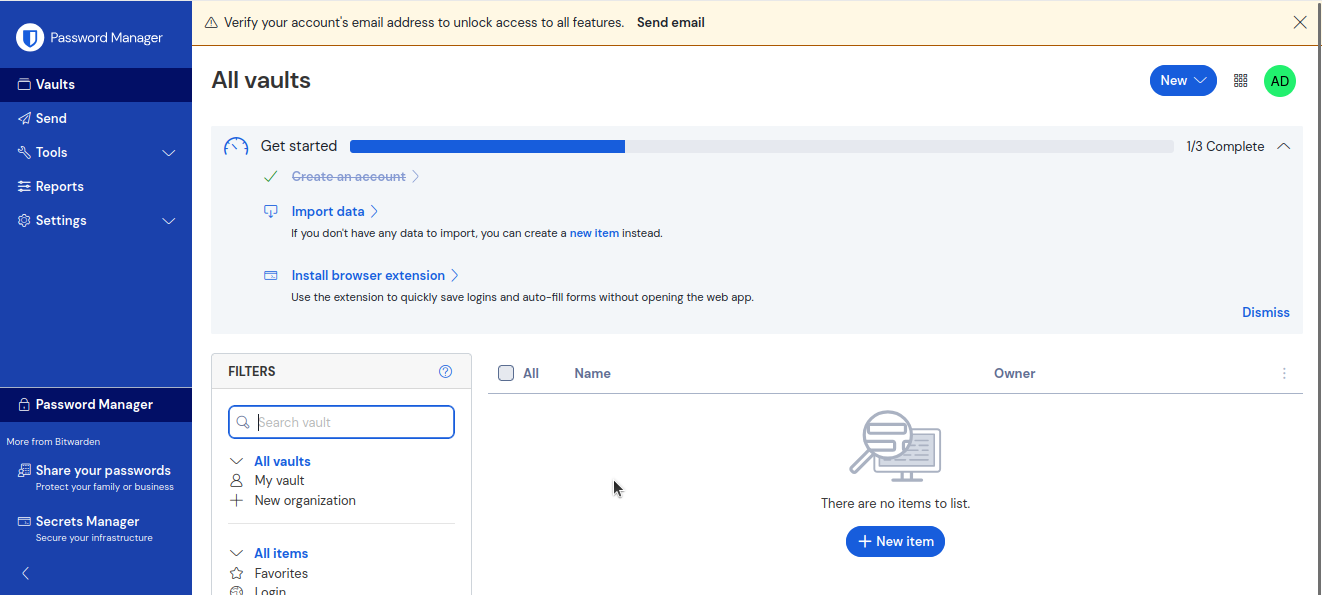The width and height of the screenshot is (1322, 595).
Task: Dismiss the email verification banner
Action: [x=1299, y=22]
